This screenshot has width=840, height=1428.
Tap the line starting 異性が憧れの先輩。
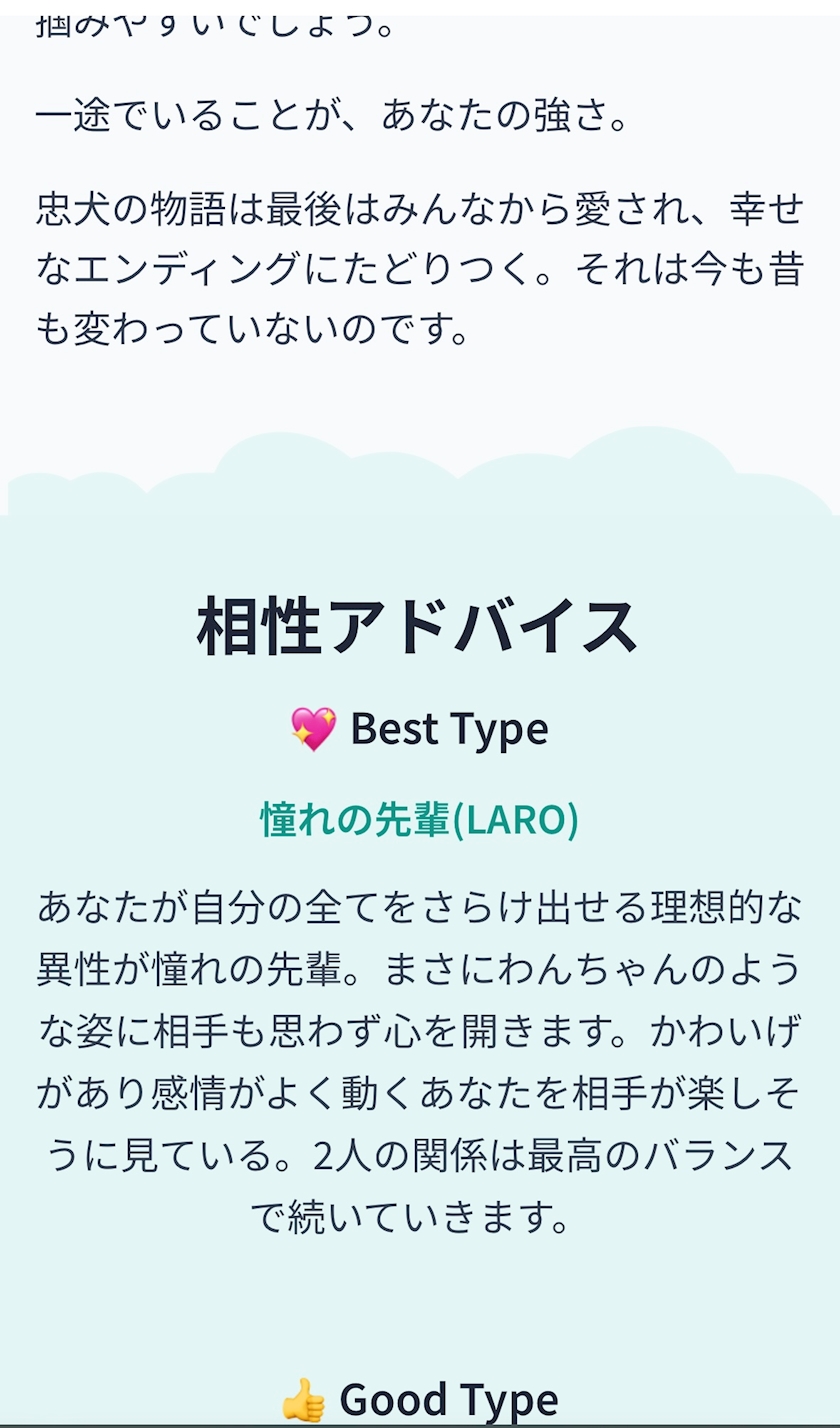[x=419, y=970]
